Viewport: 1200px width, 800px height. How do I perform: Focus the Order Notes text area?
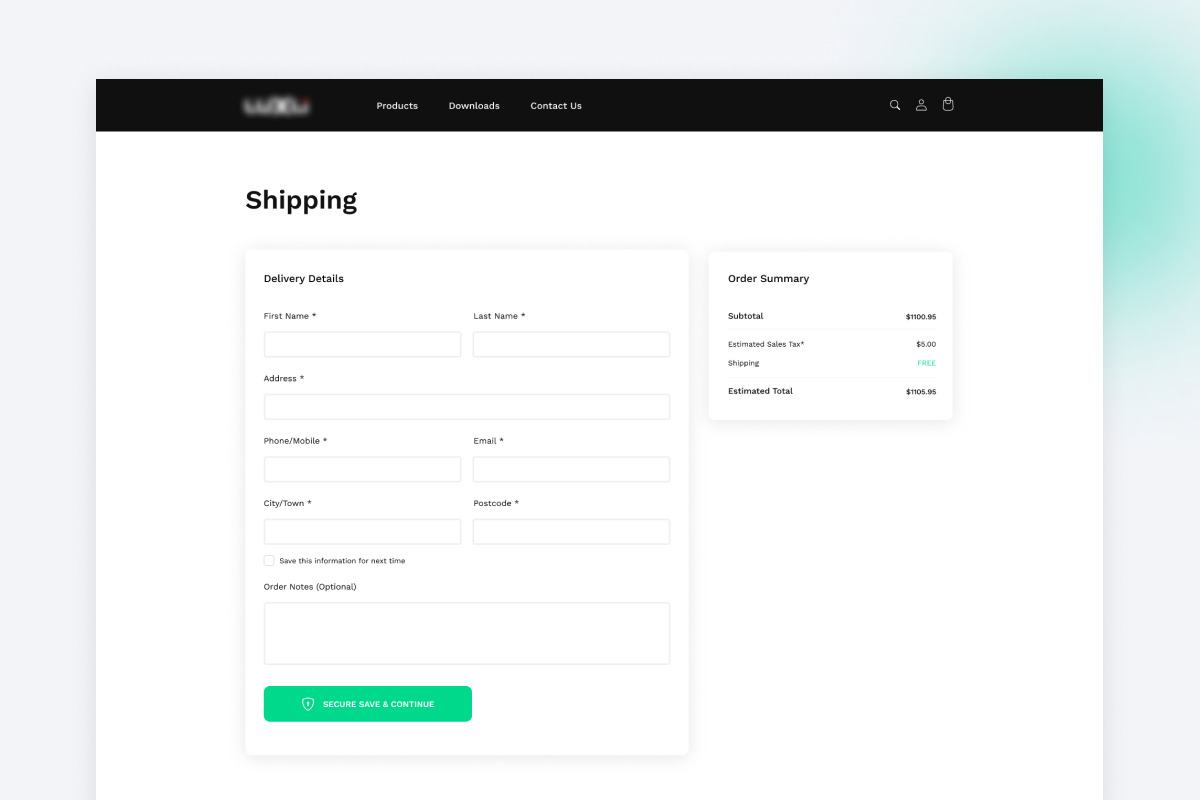pos(467,633)
